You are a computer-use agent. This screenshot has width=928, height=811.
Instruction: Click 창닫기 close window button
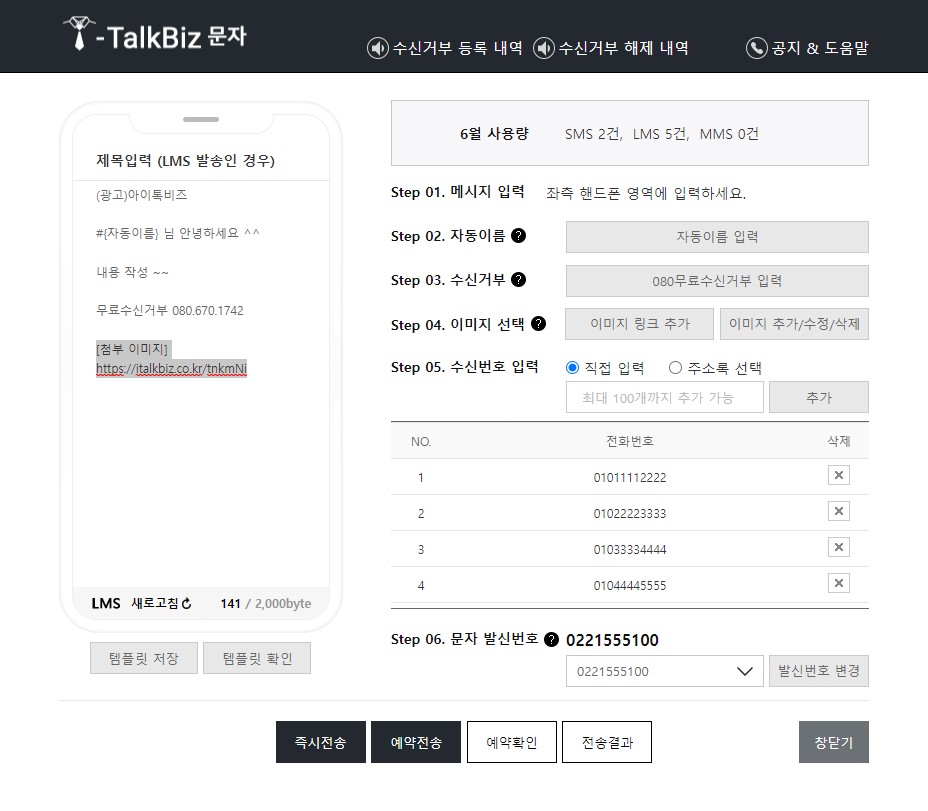coord(834,742)
